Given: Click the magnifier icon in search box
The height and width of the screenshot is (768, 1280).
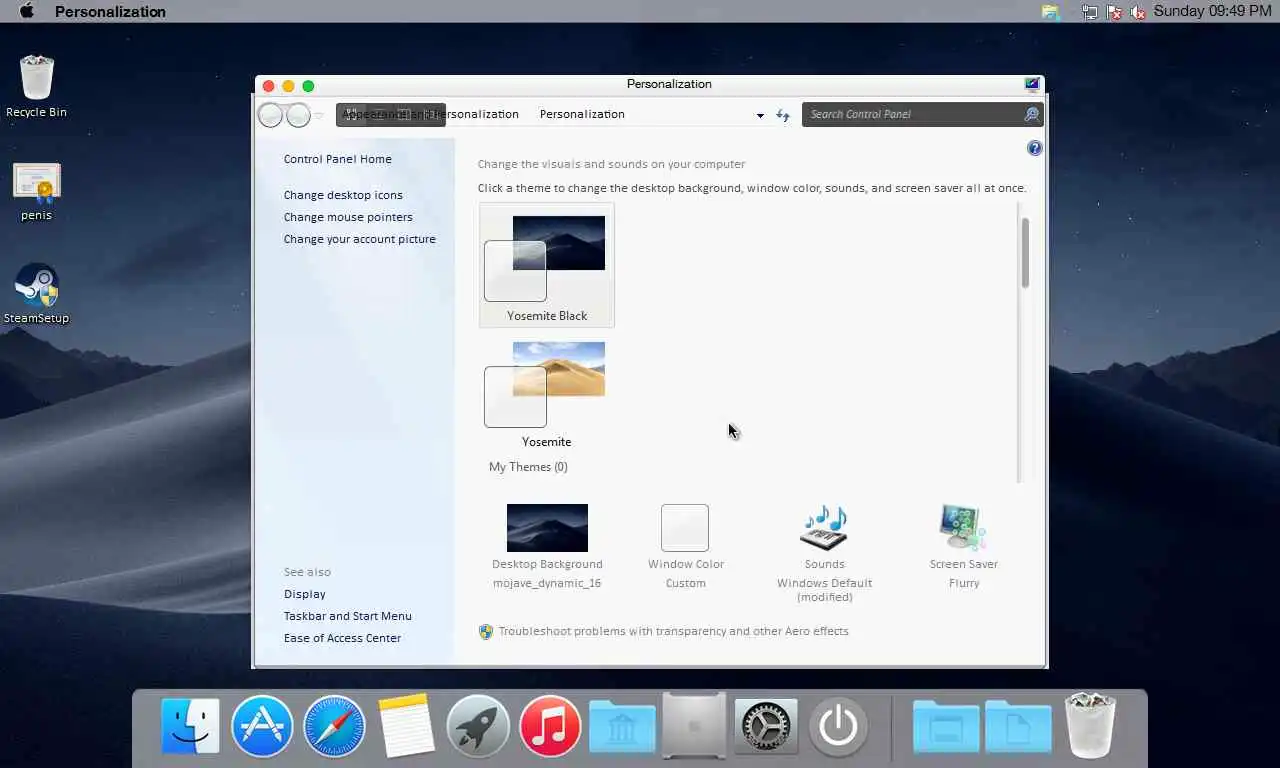Looking at the screenshot, I should coord(1031,114).
